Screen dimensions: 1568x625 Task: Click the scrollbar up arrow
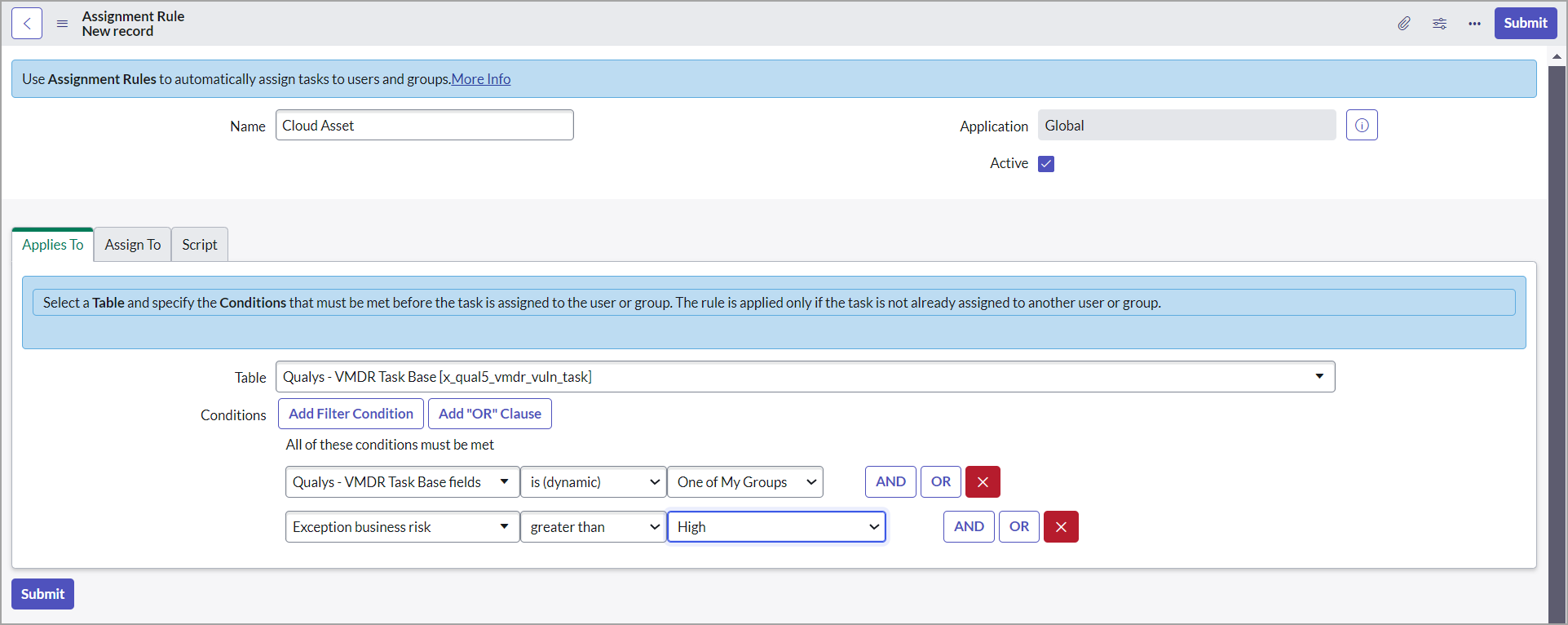[1557, 56]
